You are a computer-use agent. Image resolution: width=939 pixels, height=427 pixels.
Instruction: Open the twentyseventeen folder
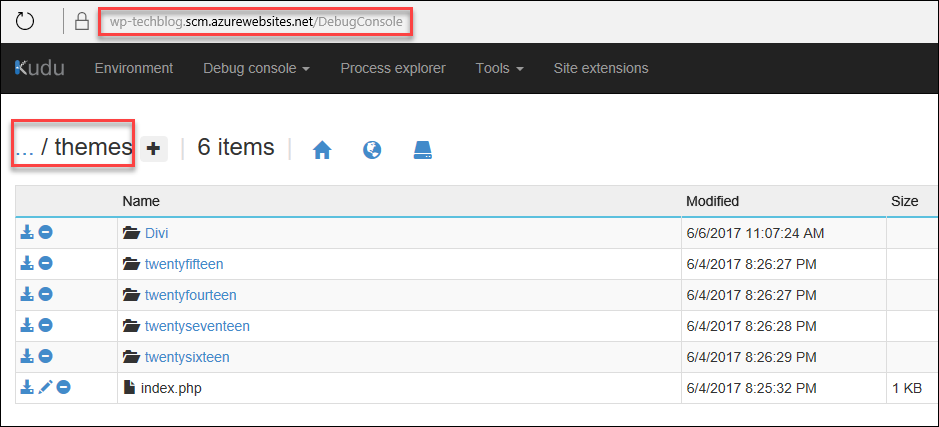197,326
